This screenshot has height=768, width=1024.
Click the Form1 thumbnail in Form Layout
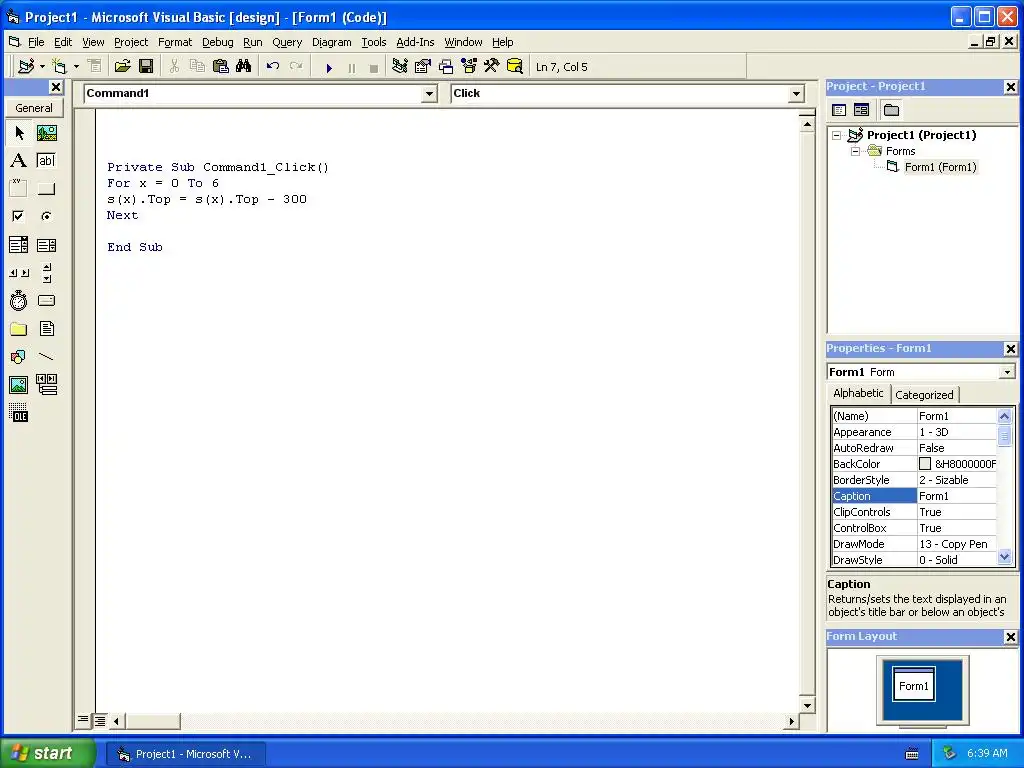pyautogui.click(x=914, y=684)
